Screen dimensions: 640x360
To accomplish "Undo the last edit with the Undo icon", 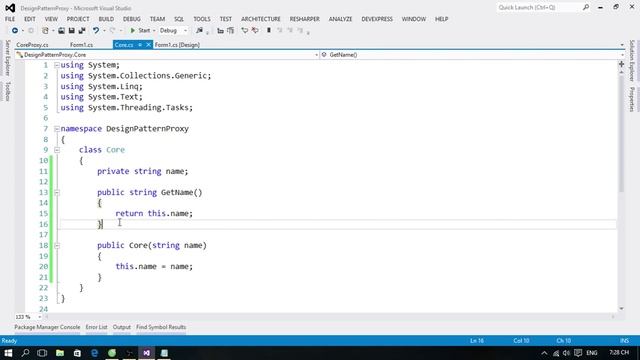I will click(96, 31).
